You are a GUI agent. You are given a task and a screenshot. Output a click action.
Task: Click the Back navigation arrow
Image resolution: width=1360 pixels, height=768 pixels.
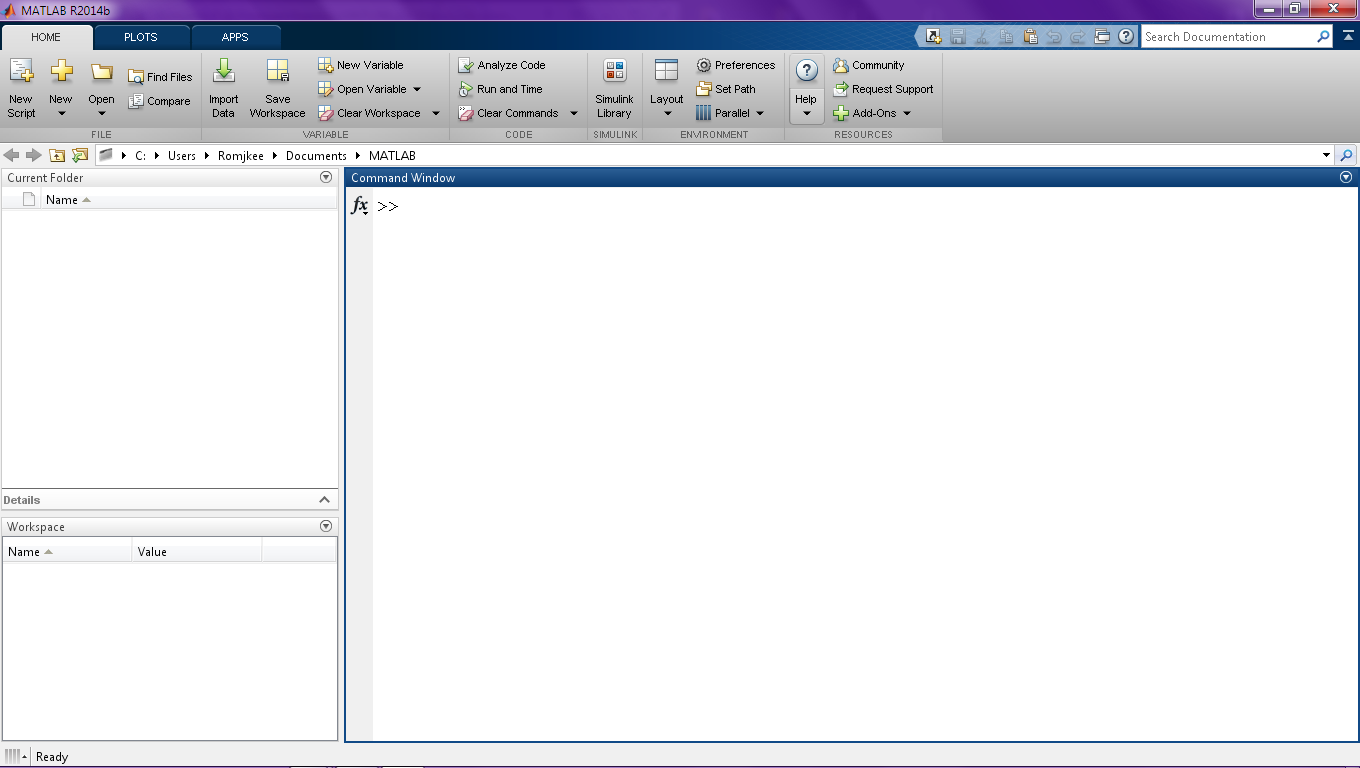[12, 155]
